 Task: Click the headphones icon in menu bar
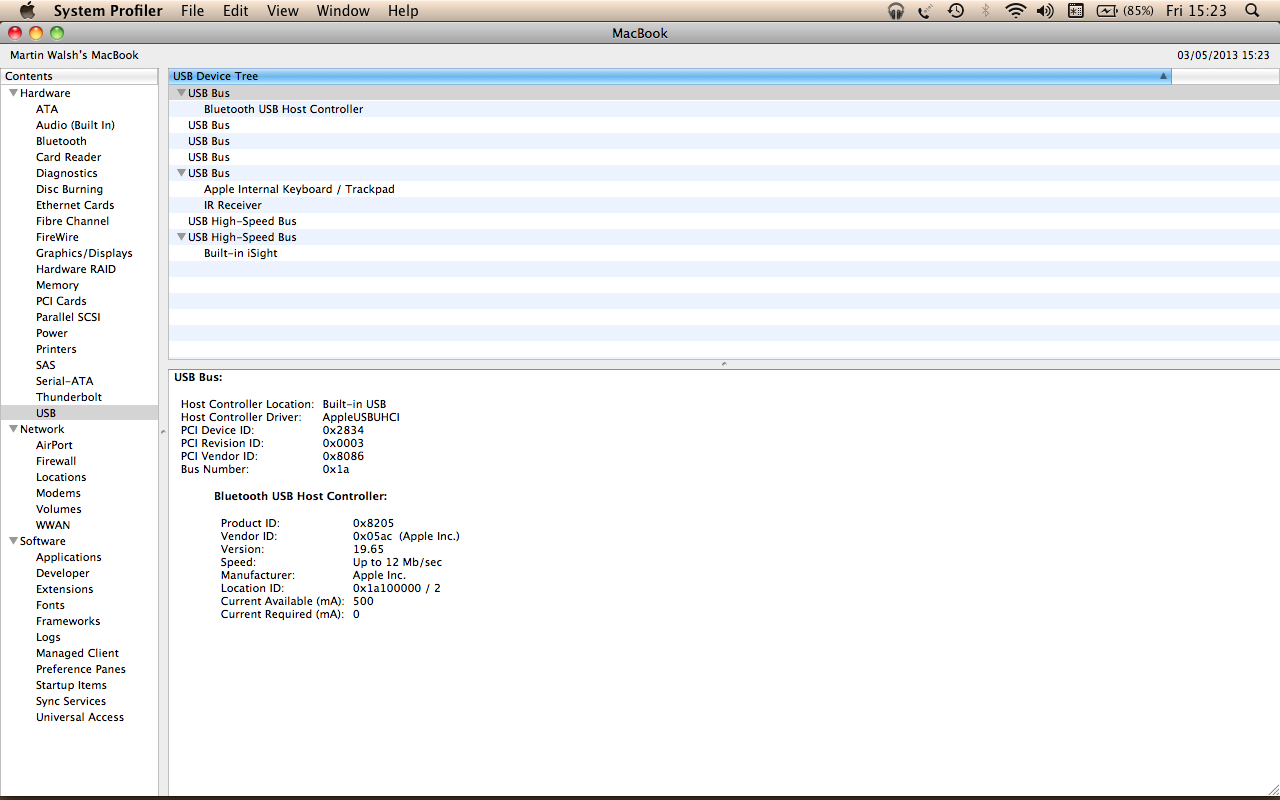click(895, 11)
